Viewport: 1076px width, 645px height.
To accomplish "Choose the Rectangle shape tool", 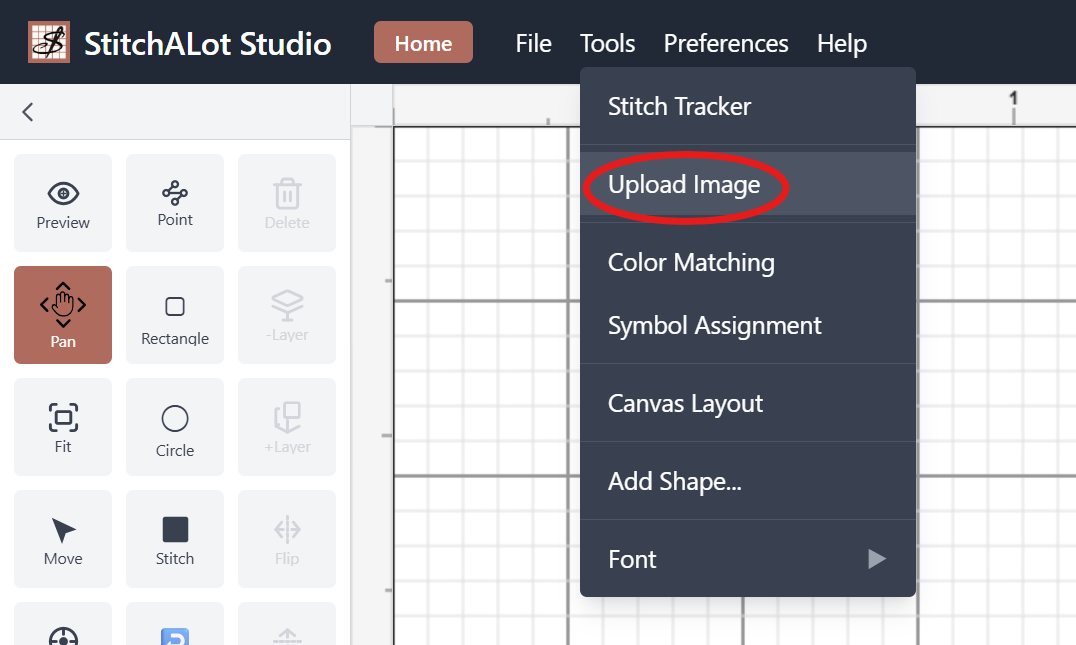I will (x=175, y=315).
